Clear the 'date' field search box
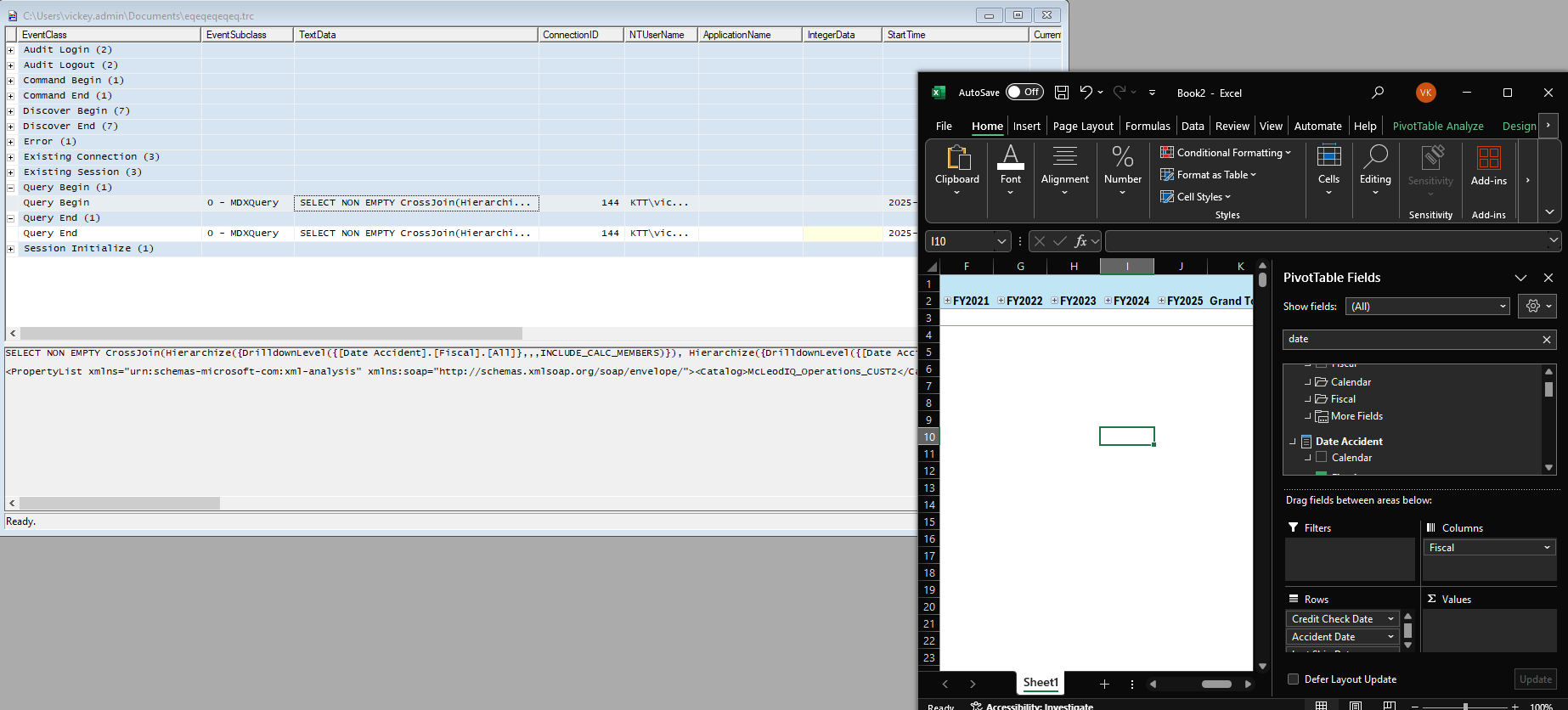Screen dimensions: 1568x710 (x=1547, y=340)
